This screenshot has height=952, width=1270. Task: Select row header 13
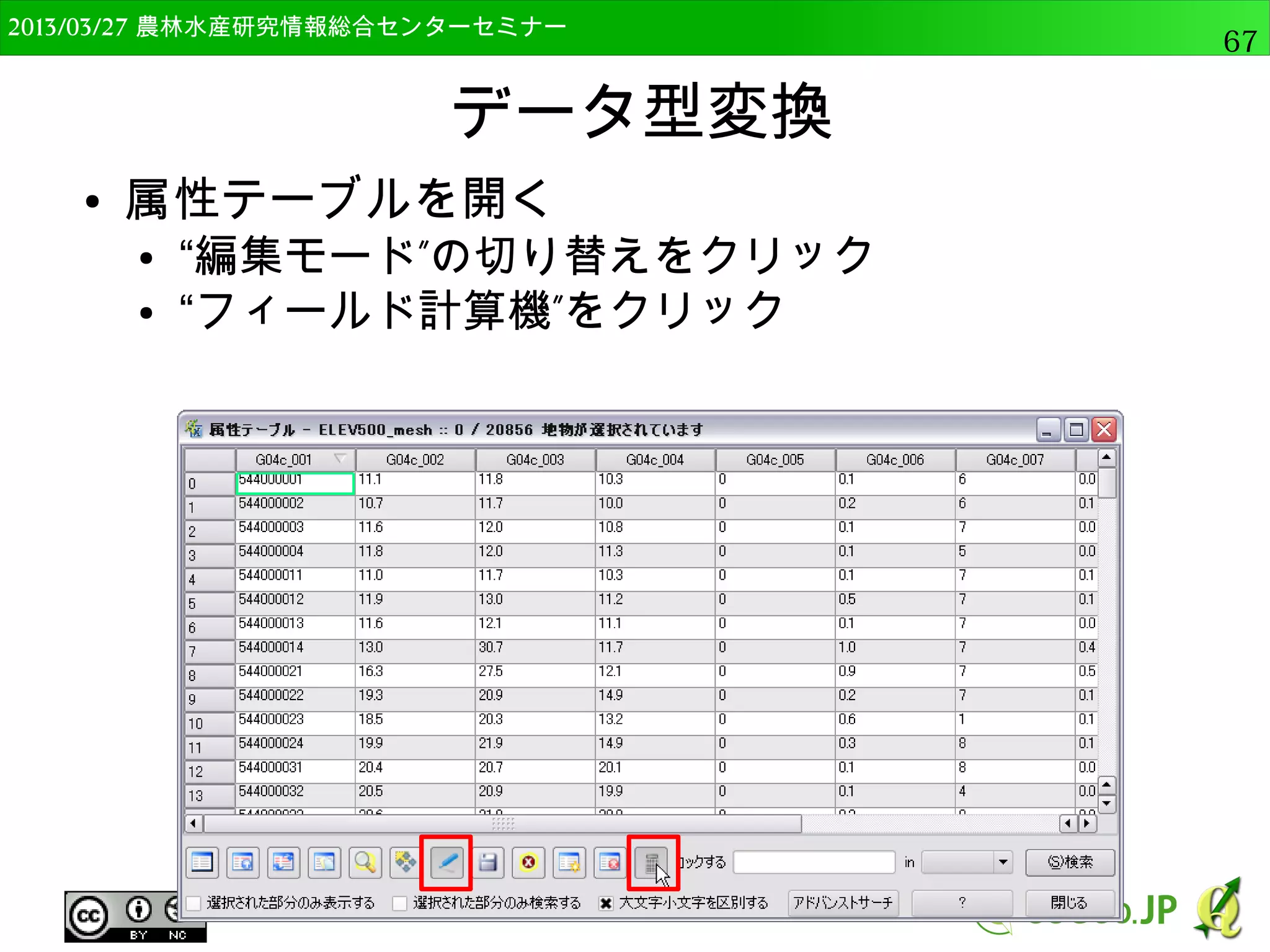coord(210,796)
